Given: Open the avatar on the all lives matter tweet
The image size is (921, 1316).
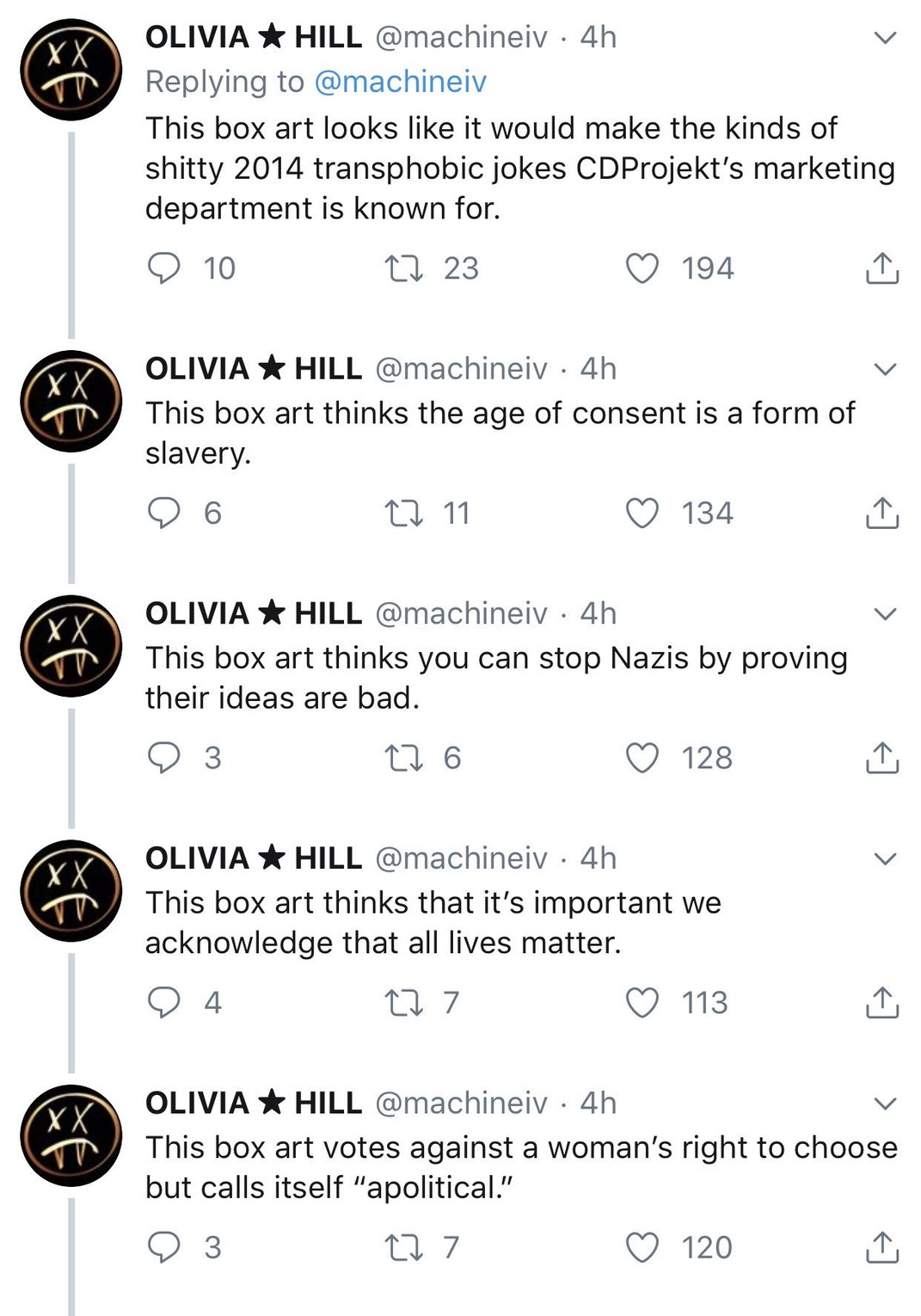Looking at the screenshot, I should click(71, 890).
